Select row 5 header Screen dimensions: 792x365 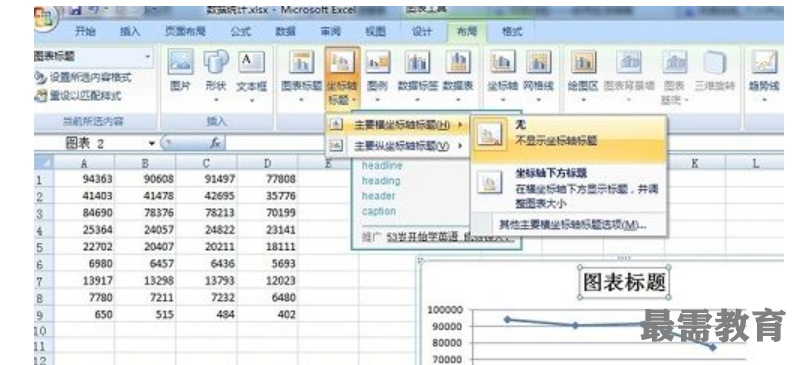(x=43, y=247)
